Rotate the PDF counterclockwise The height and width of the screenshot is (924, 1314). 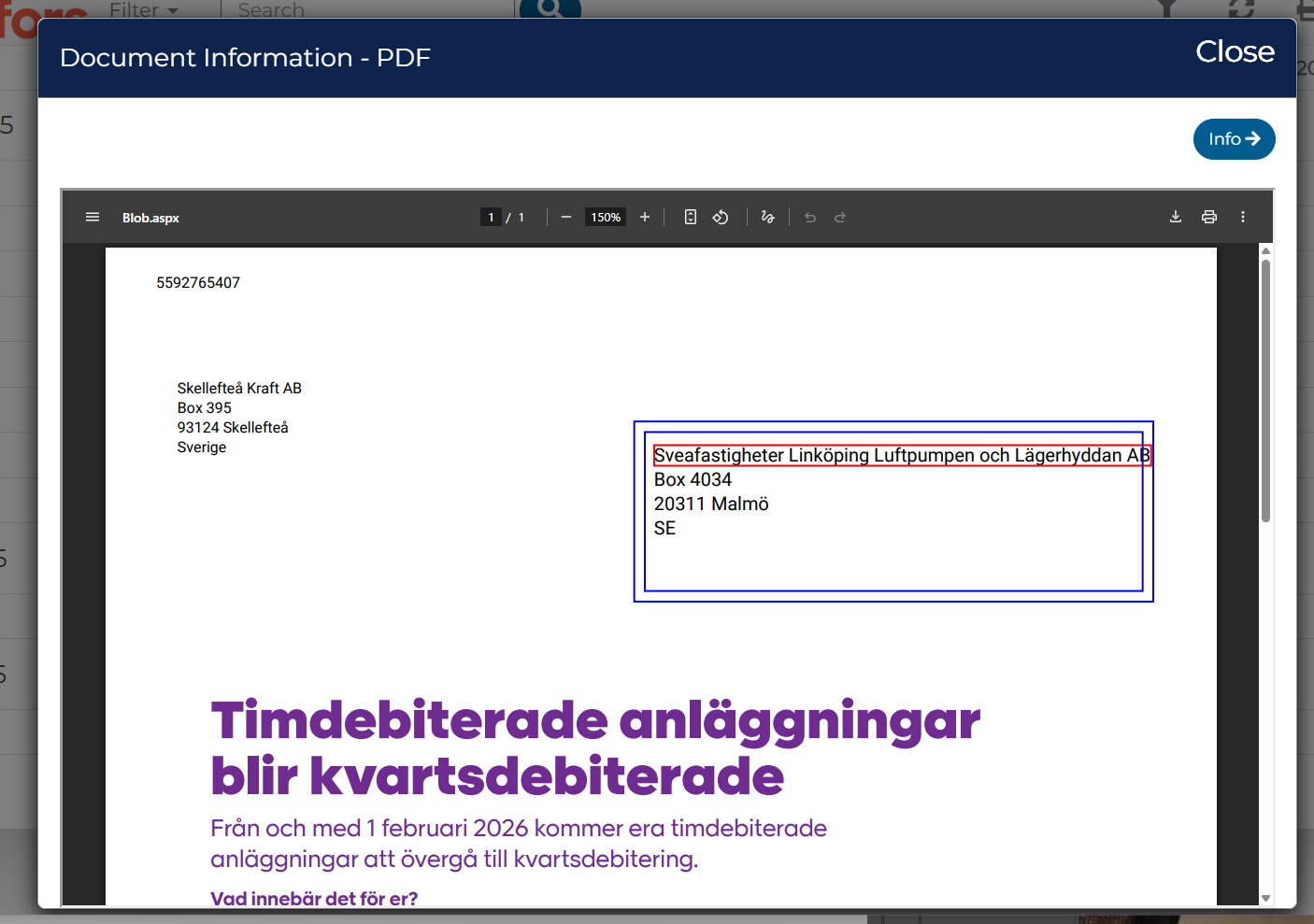(x=721, y=217)
